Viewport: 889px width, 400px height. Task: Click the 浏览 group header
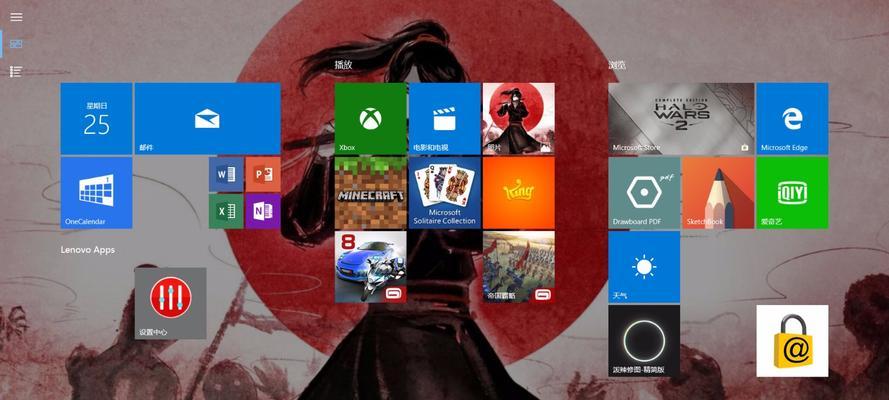pyautogui.click(x=617, y=65)
